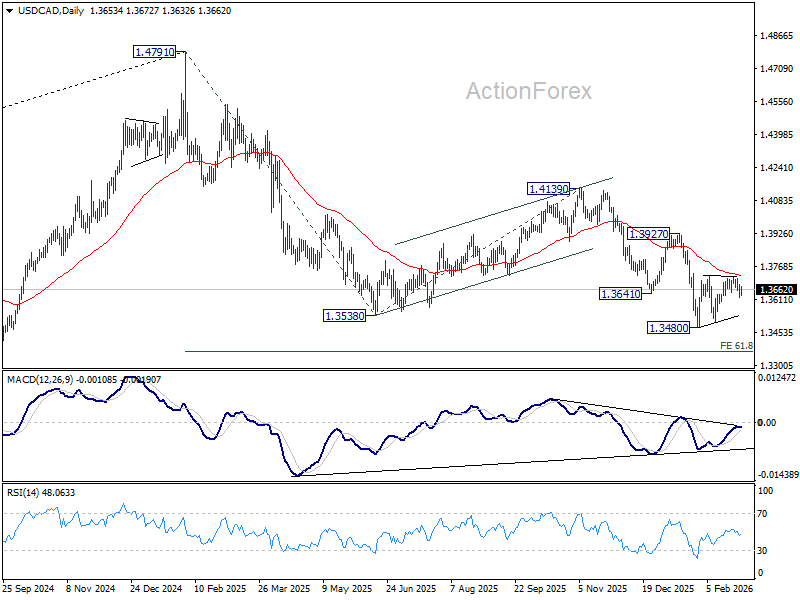Image resolution: width=800 pixels, height=600 pixels.
Task: Select the RSI 70 level label
Action: 762,514
